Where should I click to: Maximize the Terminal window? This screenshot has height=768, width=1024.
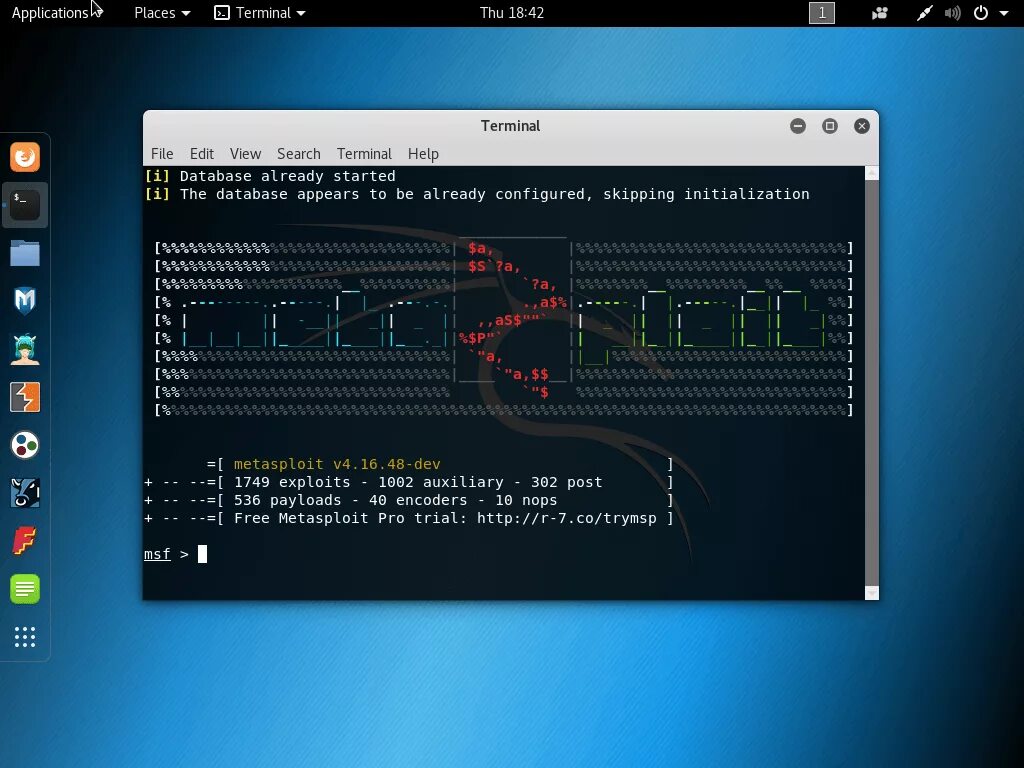tap(829, 126)
